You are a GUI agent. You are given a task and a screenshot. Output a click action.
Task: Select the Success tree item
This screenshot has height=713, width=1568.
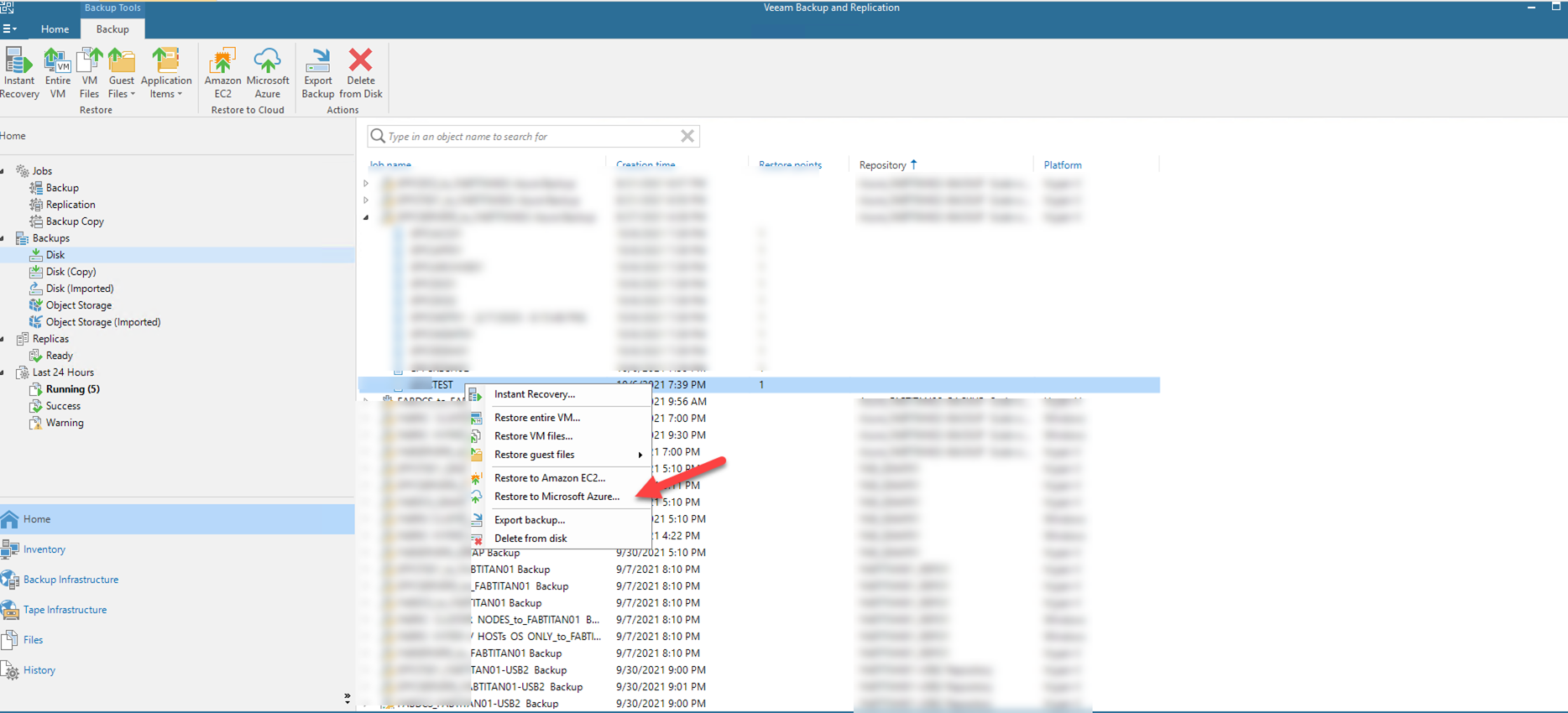[x=63, y=406]
